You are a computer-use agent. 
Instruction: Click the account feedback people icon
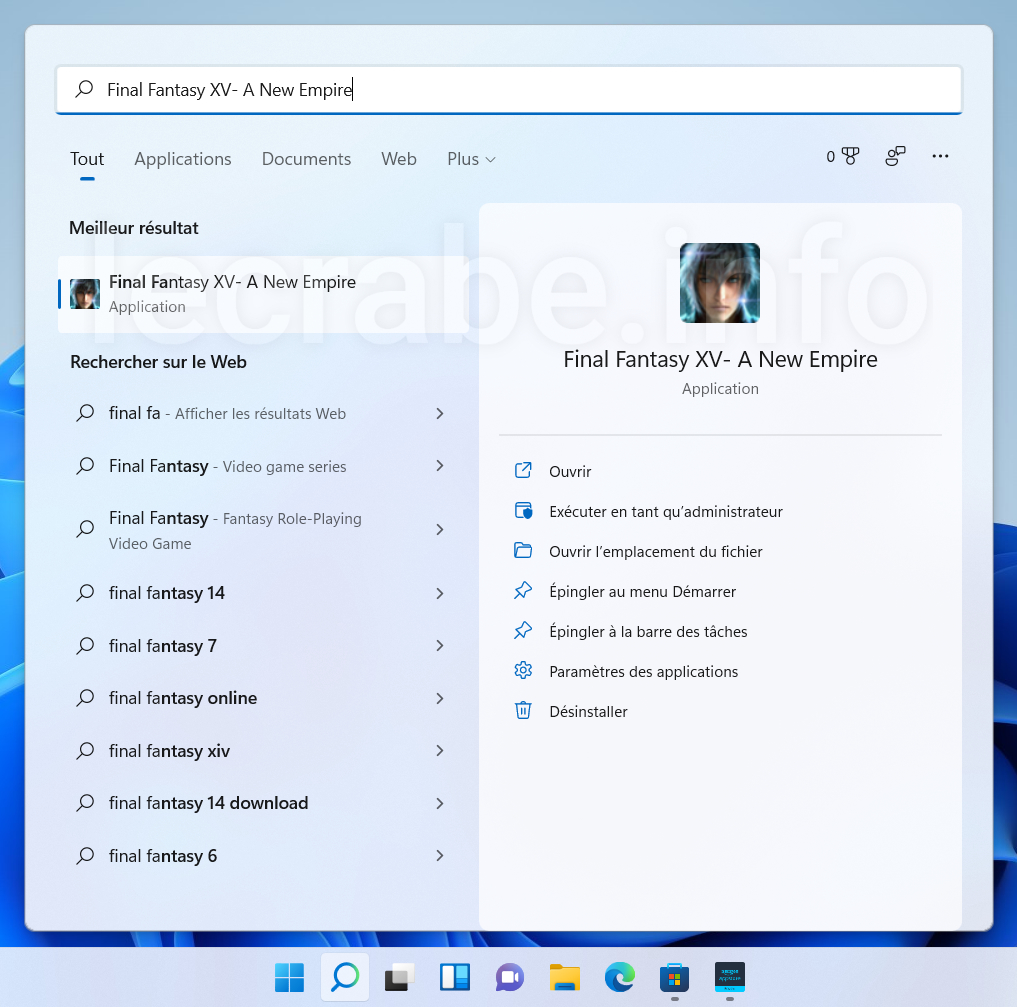pyautogui.click(x=895, y=156)
